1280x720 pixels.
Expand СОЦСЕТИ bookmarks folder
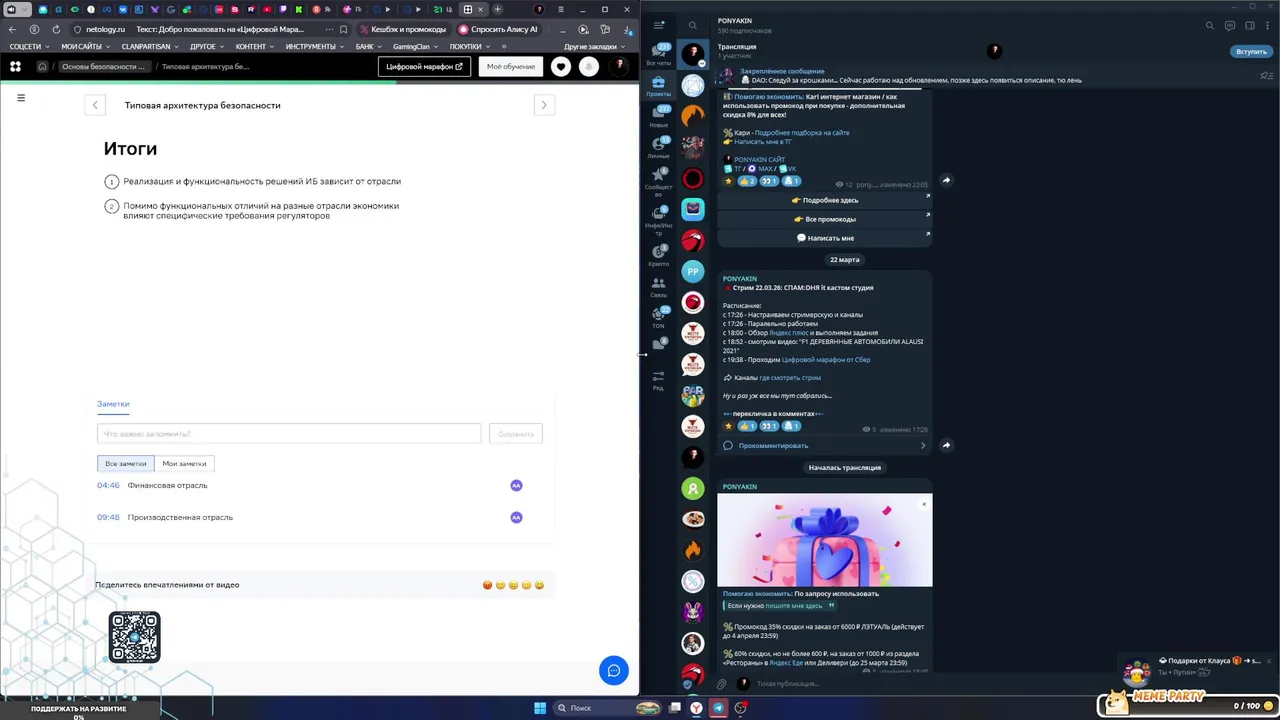point(30,46)
